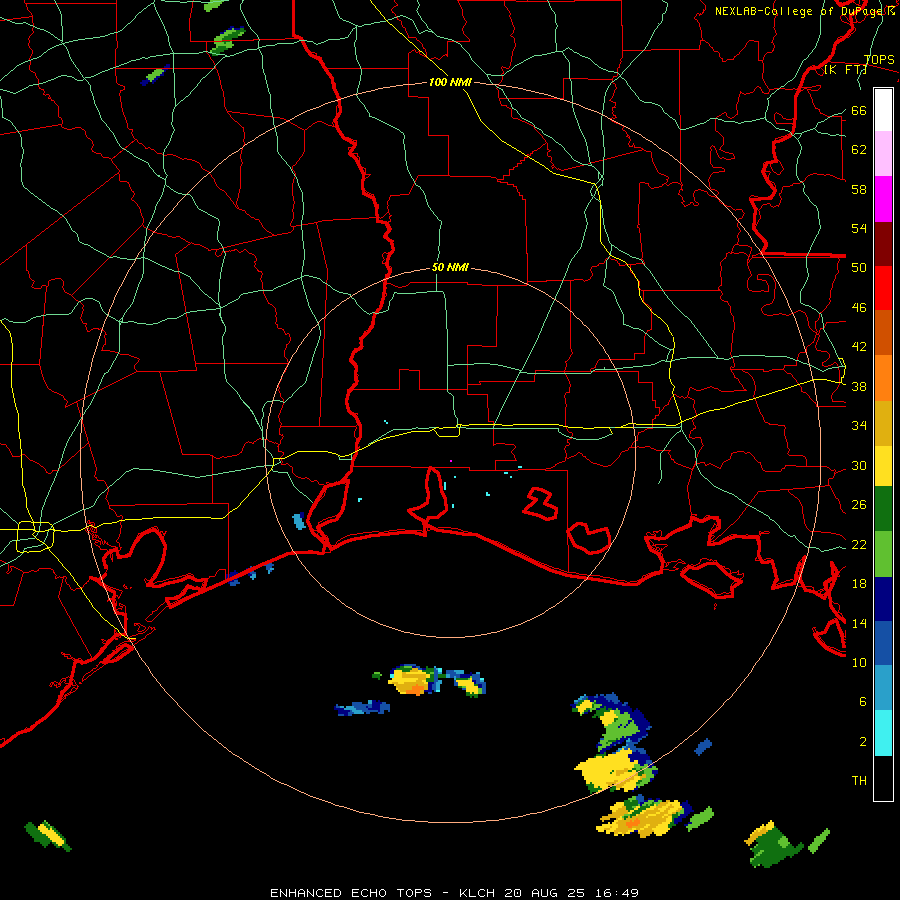Click the tiny magenta echo pixel inside 50 NMI ring
900x900 pixels.
click(451, 461)
